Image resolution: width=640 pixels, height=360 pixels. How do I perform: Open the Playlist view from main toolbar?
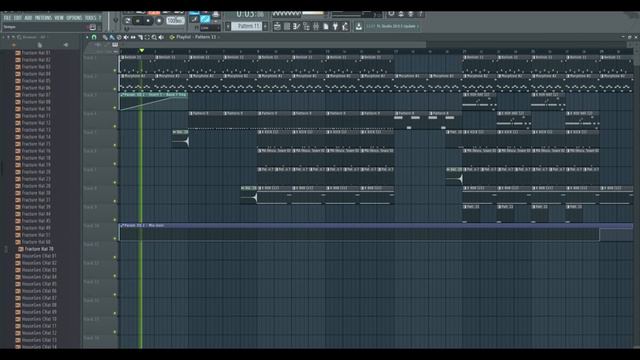click(x=278, y=27)
